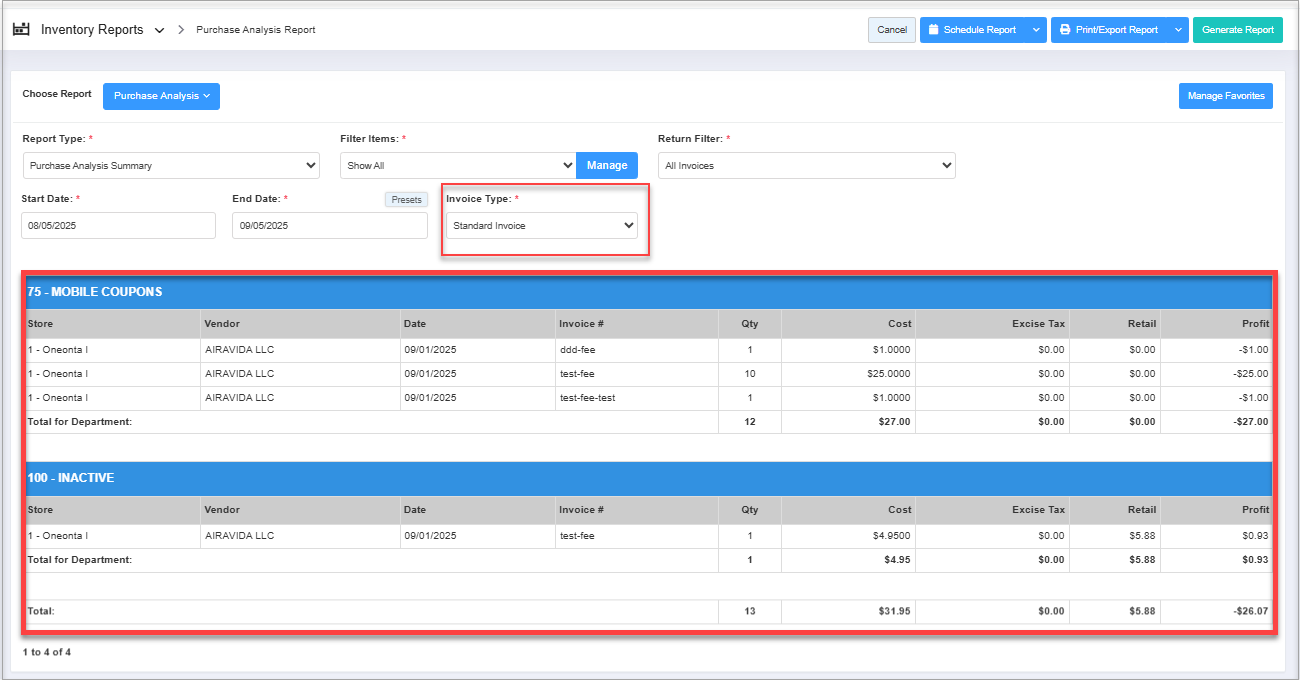Open Manage Favorites
The width and height of the screenshot is (1300, 680).
point(1225,96)
